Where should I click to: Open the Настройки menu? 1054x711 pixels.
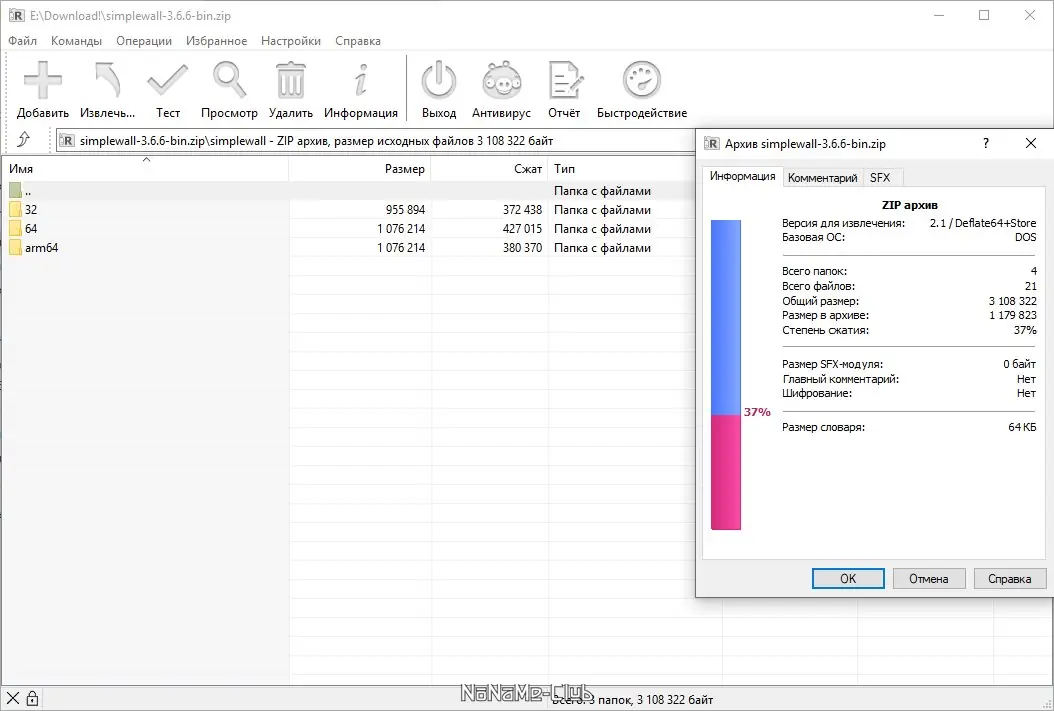(x=291, y=41)
